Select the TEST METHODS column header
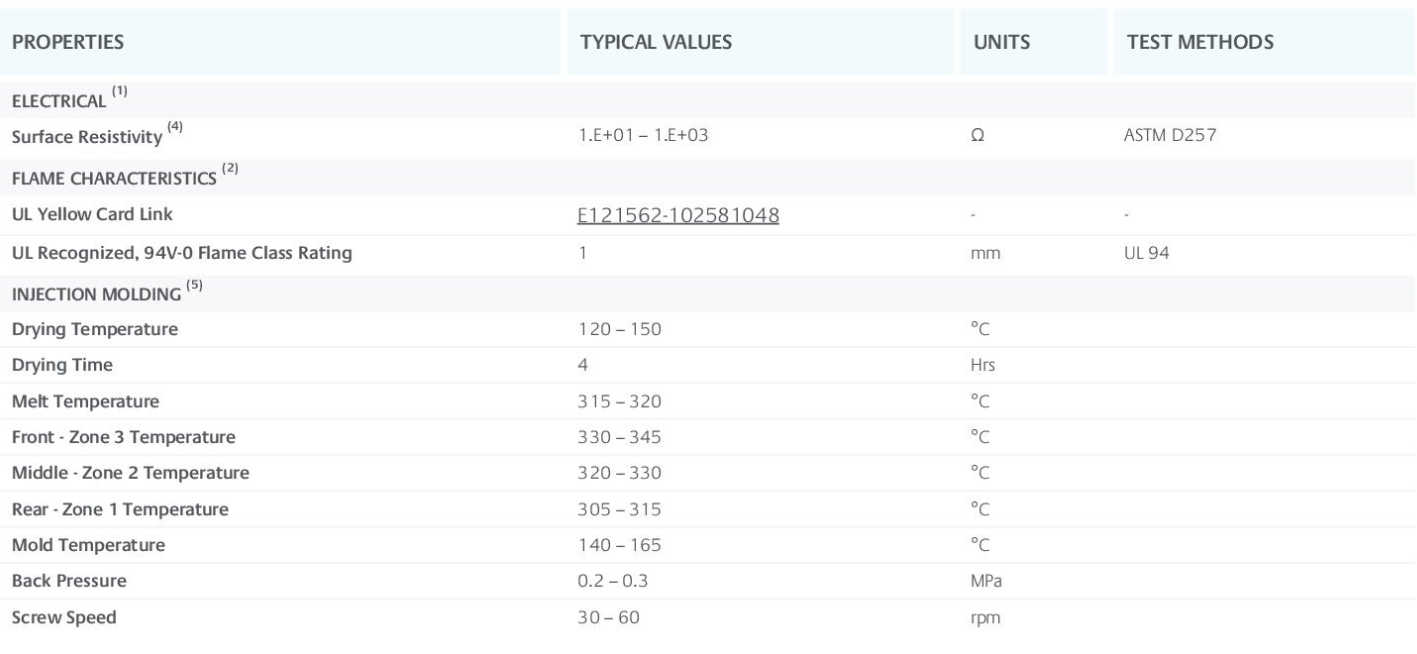This screenshot has width=1417, height=654. [x=1200, y=43]
